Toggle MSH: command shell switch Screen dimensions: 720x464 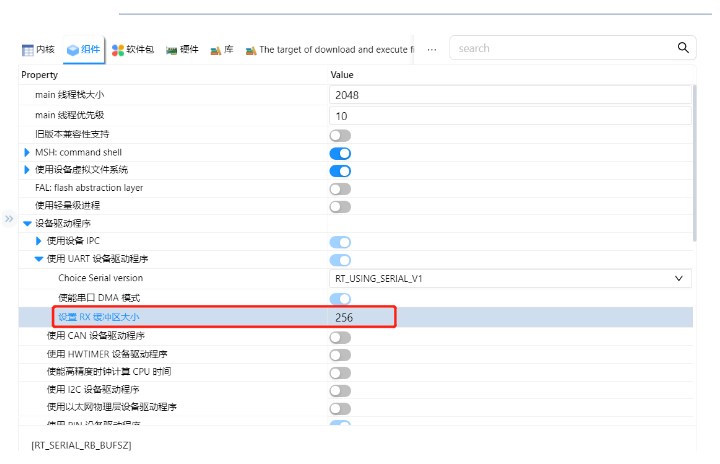[x=340, y=153]
